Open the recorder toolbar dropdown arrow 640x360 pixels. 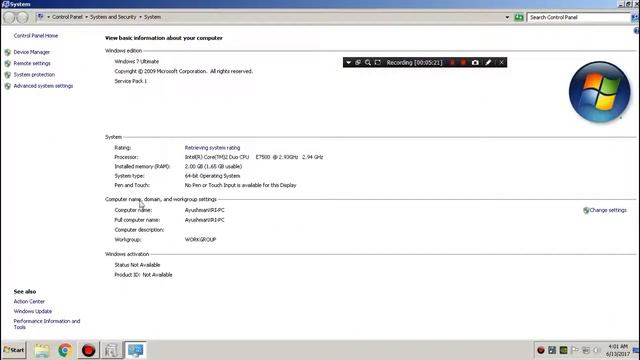[348, 62]
